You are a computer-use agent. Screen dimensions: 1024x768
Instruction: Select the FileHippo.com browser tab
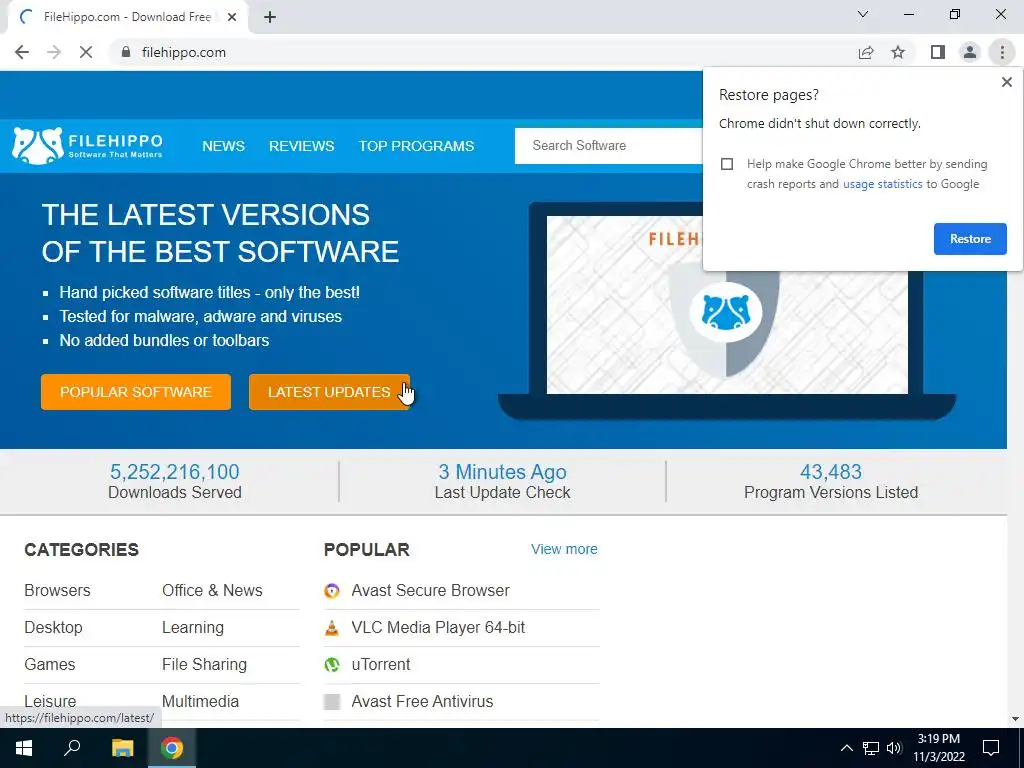pyautogui.click(x=127, y=17)
